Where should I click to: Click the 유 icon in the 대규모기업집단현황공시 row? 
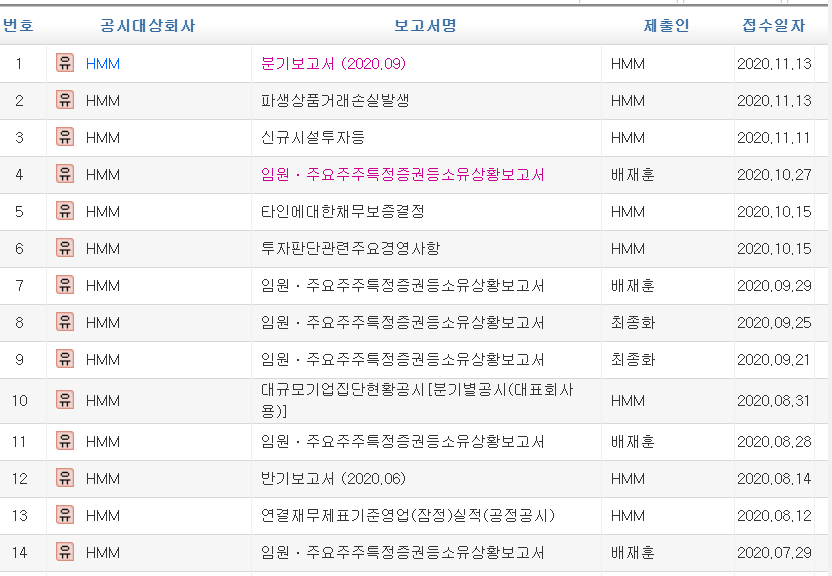pos(65,400)
